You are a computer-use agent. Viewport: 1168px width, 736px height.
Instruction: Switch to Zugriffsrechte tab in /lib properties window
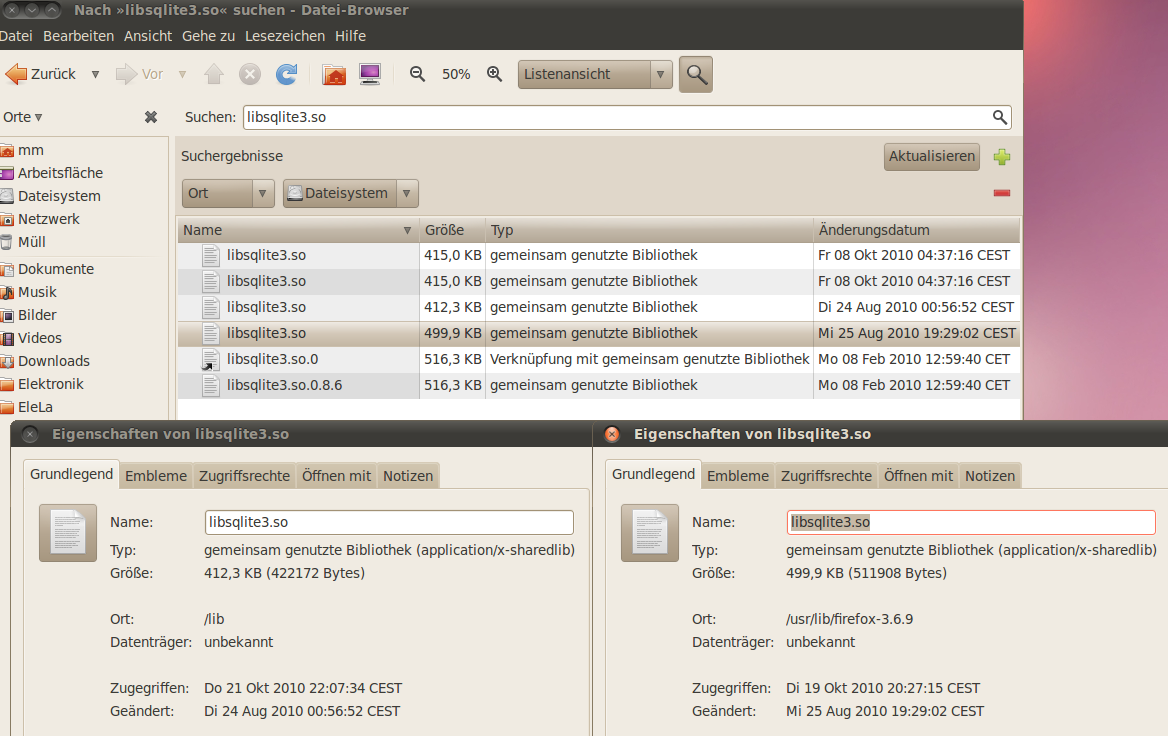(x=244, y=476)
